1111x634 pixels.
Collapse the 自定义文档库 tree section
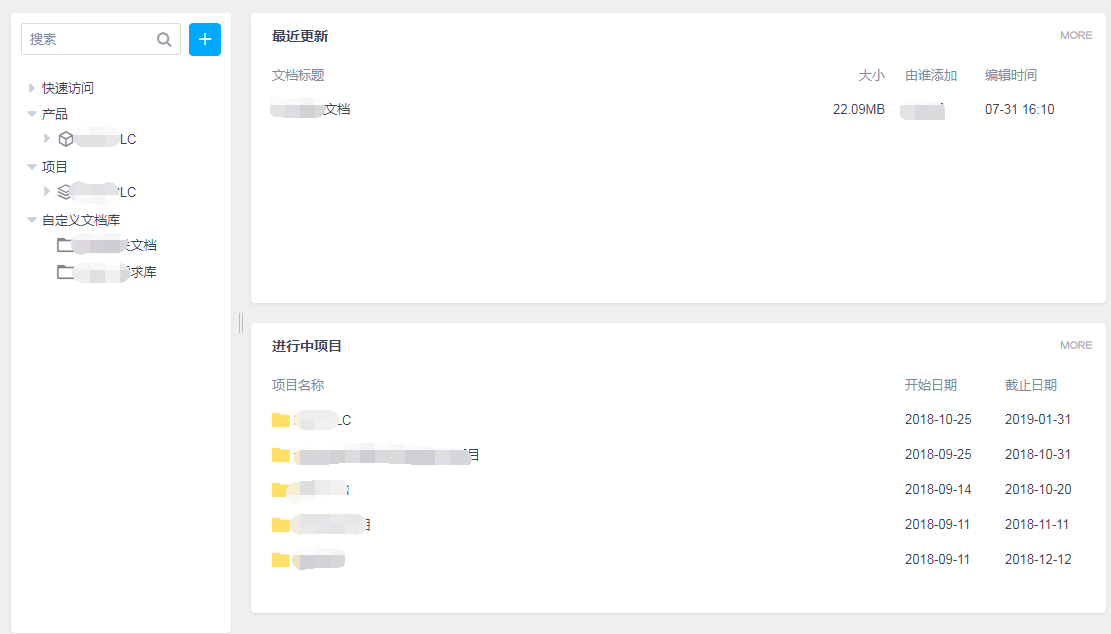click(32, 220)
